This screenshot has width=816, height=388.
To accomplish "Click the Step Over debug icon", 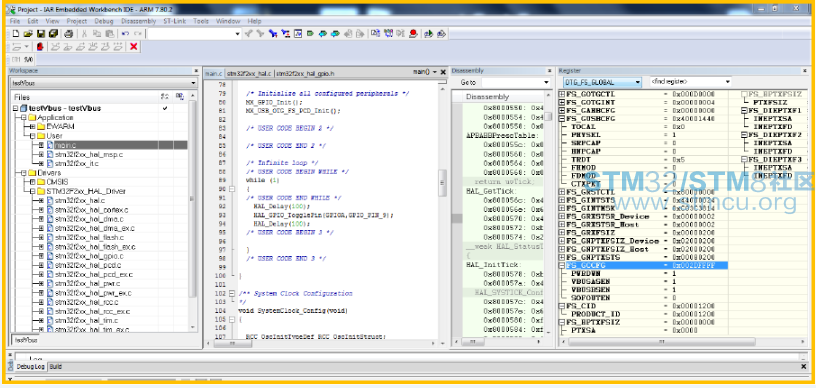I will click(55, 47).
